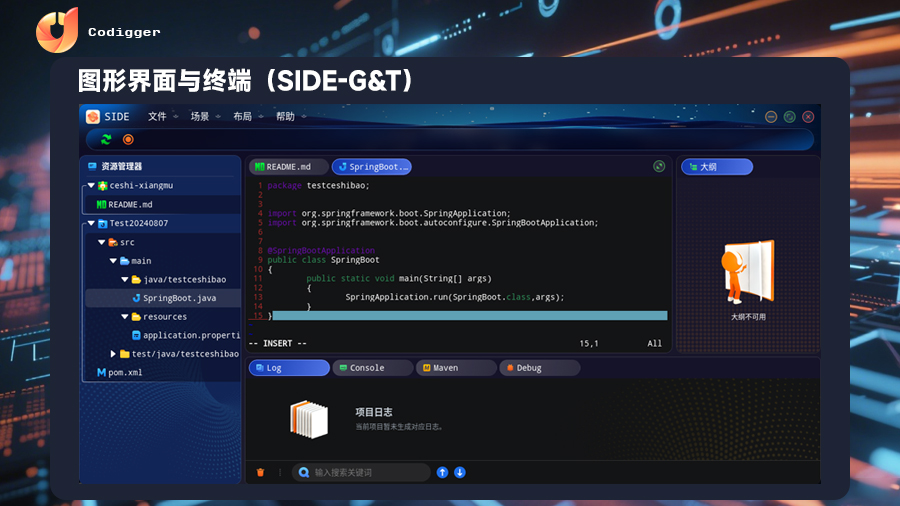900x506 pixels.
Task: Select the Console tab
Action: [373, 368]
